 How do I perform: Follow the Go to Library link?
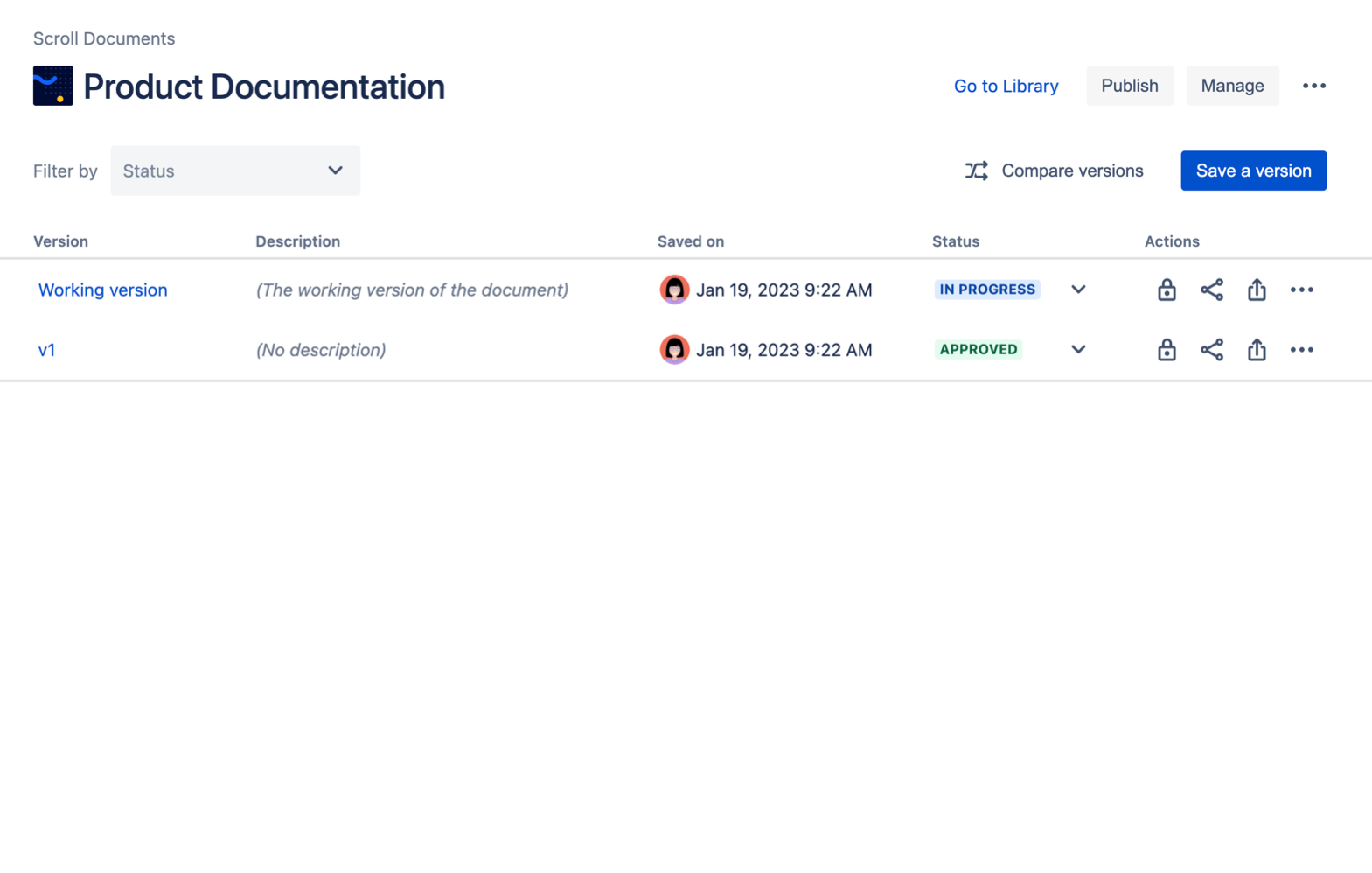1006,86
